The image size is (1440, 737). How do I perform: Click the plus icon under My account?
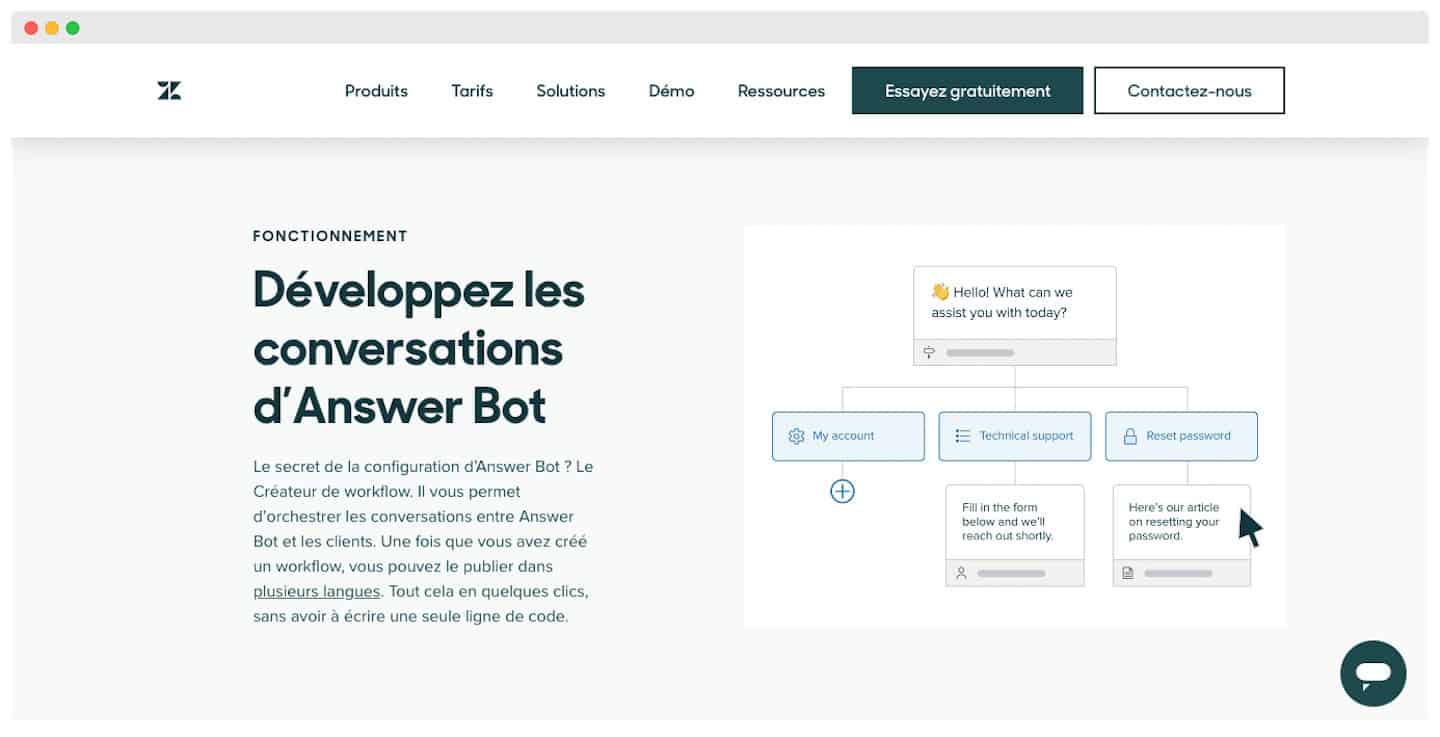point(842,491)
